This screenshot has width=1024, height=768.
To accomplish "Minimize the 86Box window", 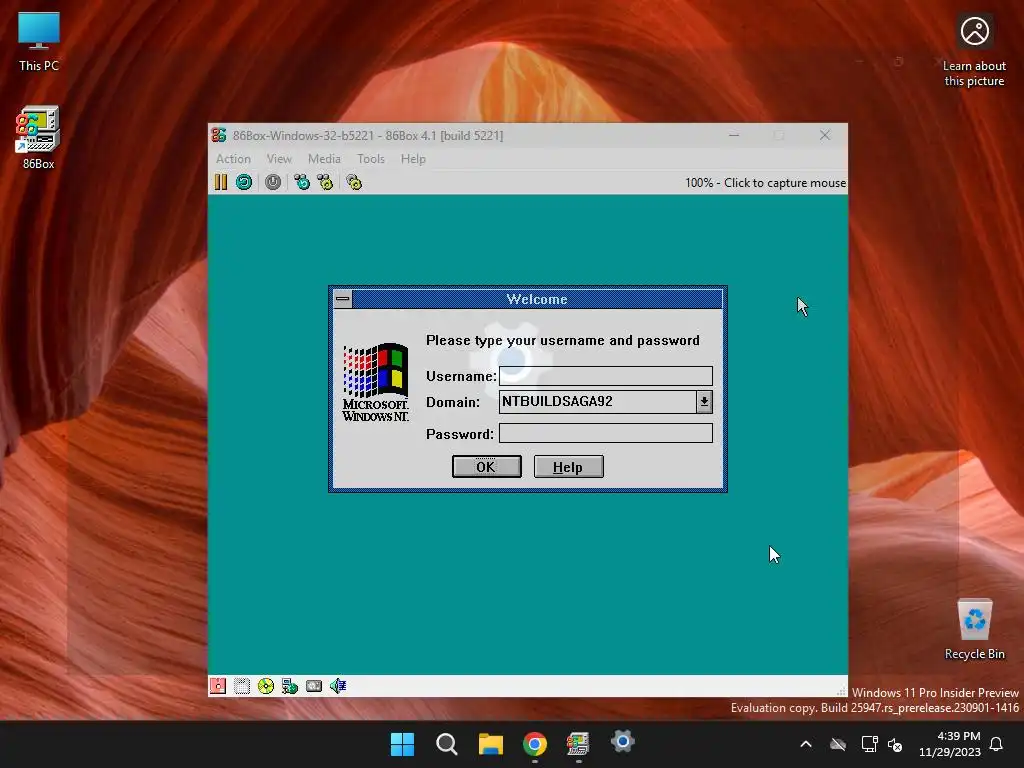I will pos(734,135).
